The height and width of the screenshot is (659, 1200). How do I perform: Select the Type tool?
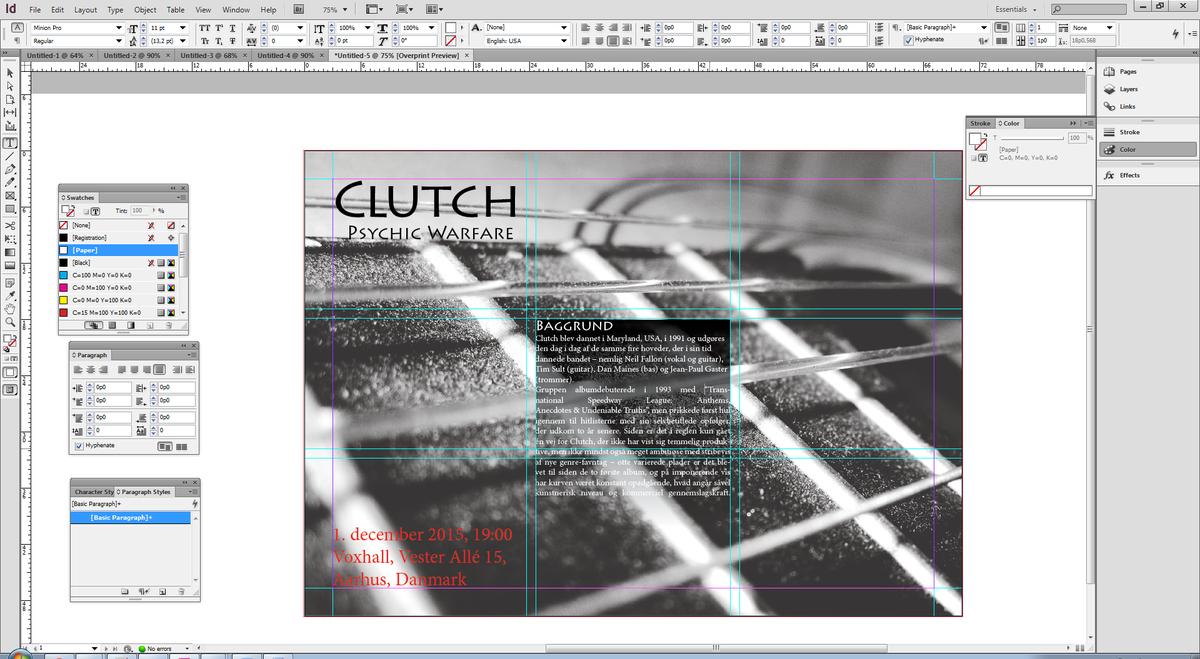coord(10,143)
